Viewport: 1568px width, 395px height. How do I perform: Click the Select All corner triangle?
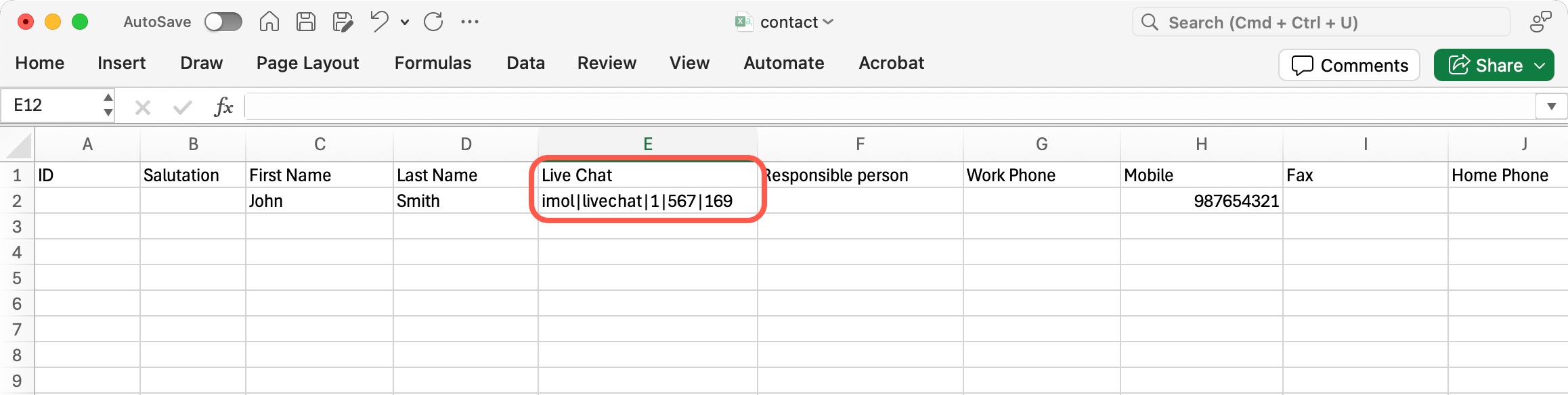18,145
